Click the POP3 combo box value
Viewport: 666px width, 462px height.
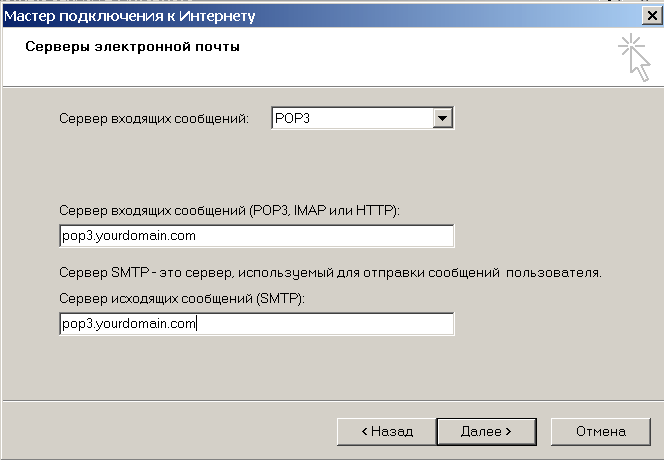(350, 119)
